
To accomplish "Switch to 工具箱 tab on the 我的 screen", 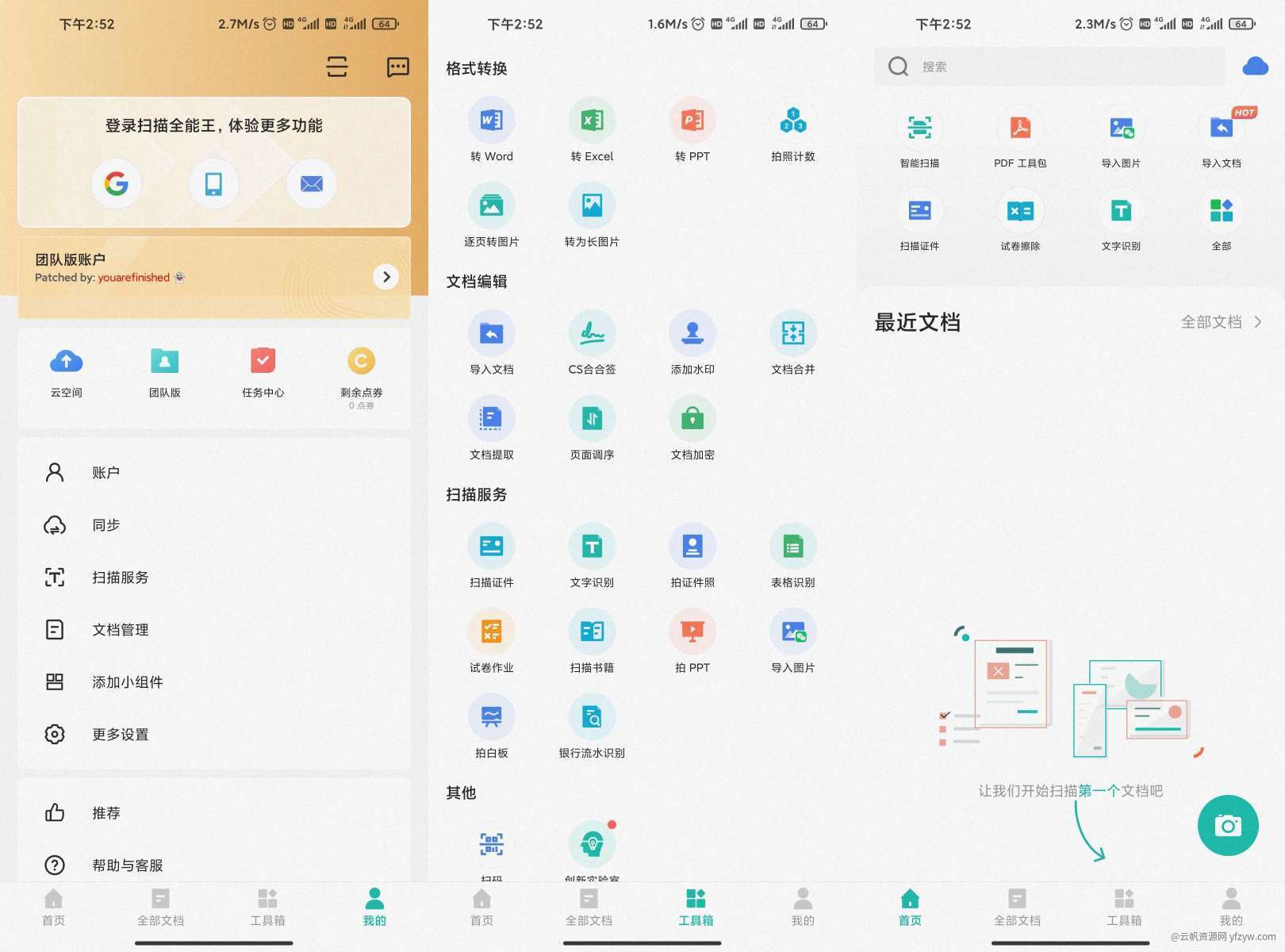I will (x=267, y=908).
